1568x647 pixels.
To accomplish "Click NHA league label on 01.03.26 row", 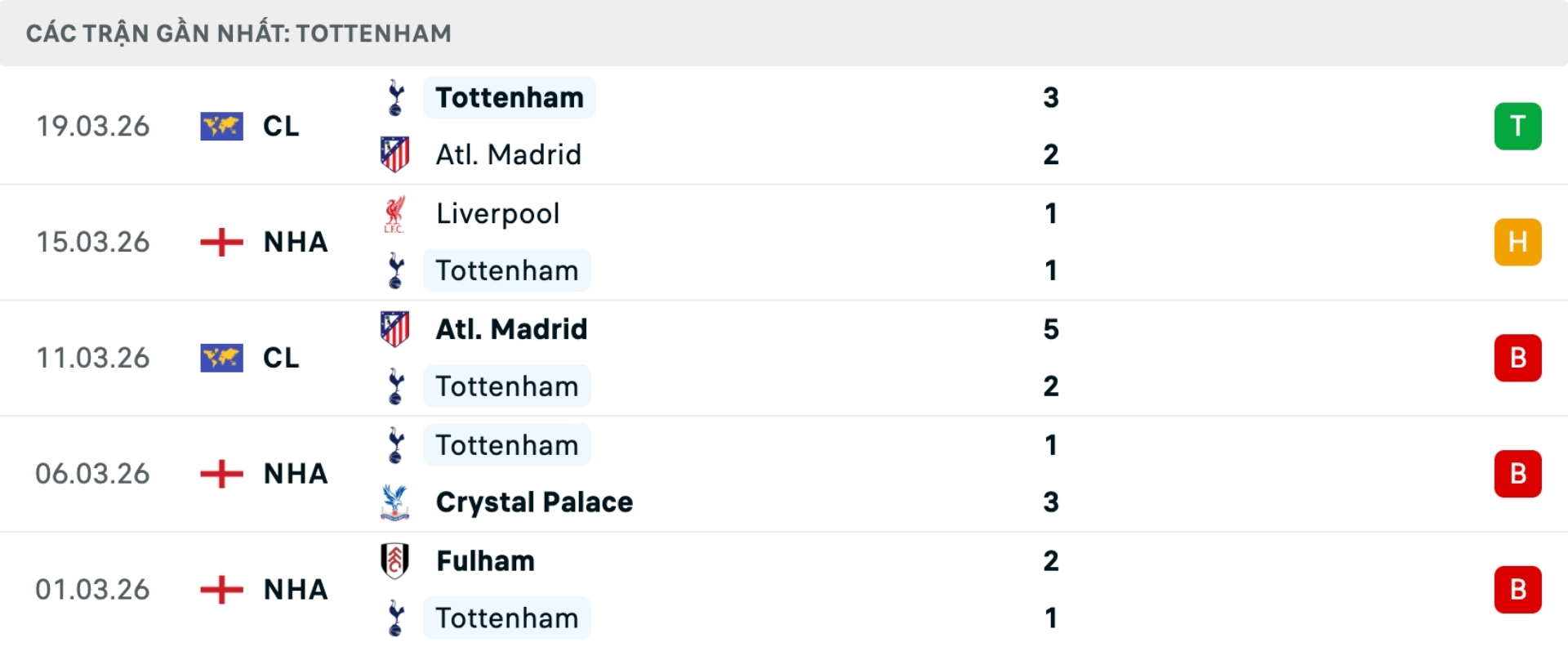I will (296, 590).
